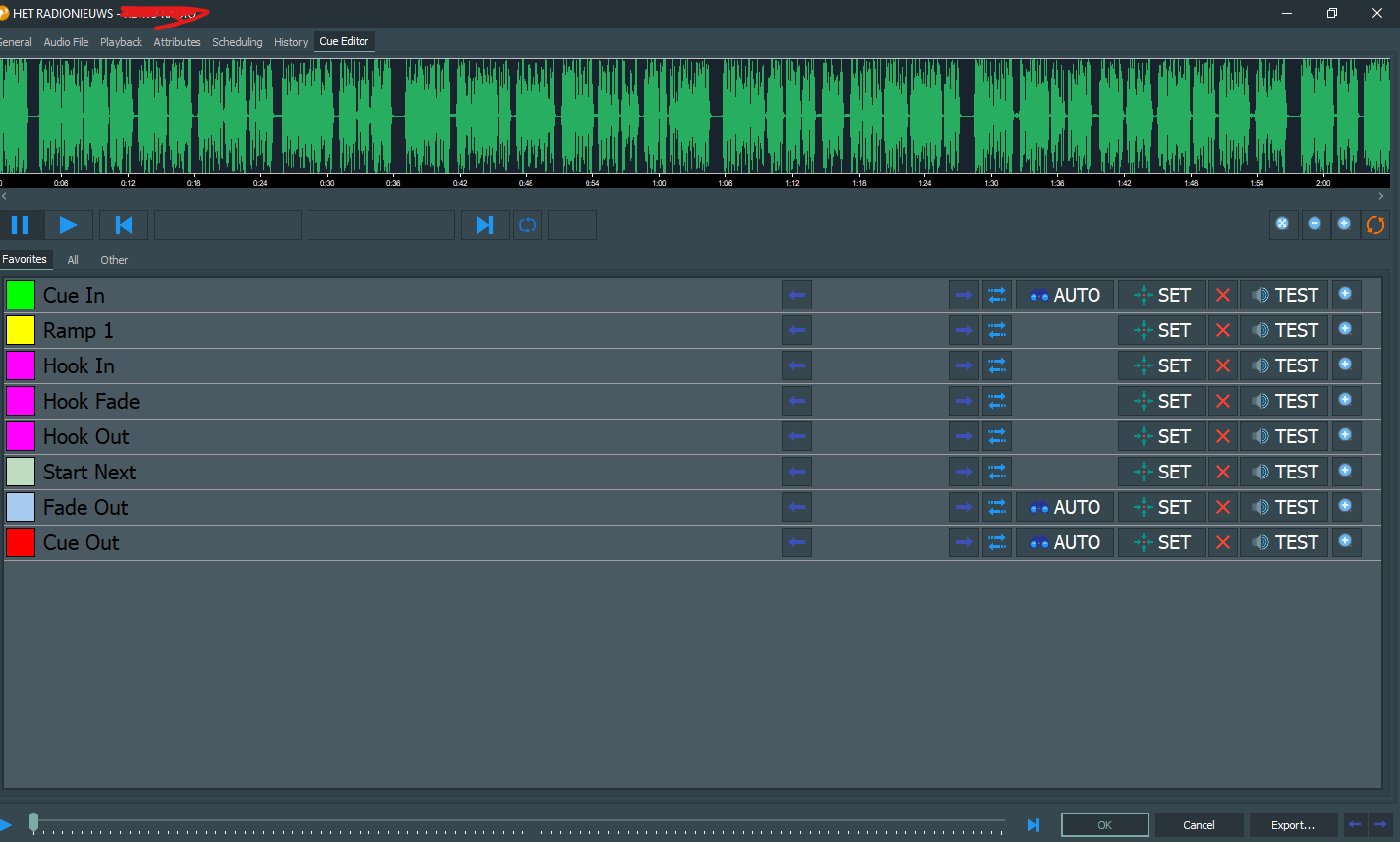Viewport: 1400px width, 842px height.
Task: Auto-detect the Cue Out point
Action: (1065, 542)
